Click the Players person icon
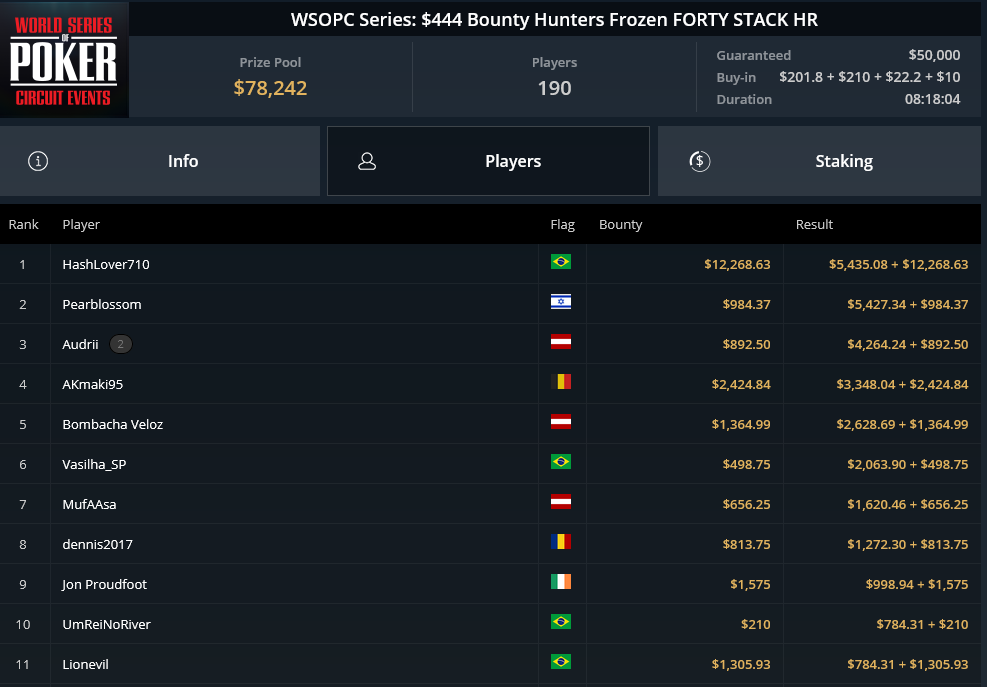 click(367, 161)
